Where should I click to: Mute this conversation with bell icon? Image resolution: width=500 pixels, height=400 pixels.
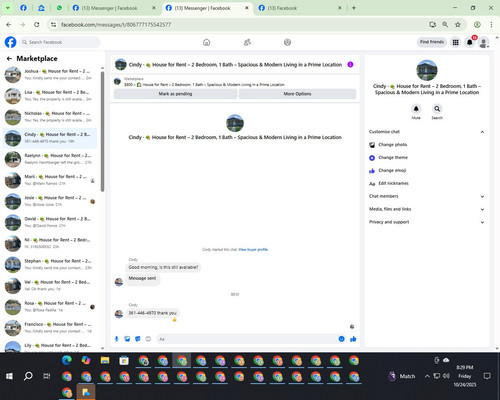(416, 109)
